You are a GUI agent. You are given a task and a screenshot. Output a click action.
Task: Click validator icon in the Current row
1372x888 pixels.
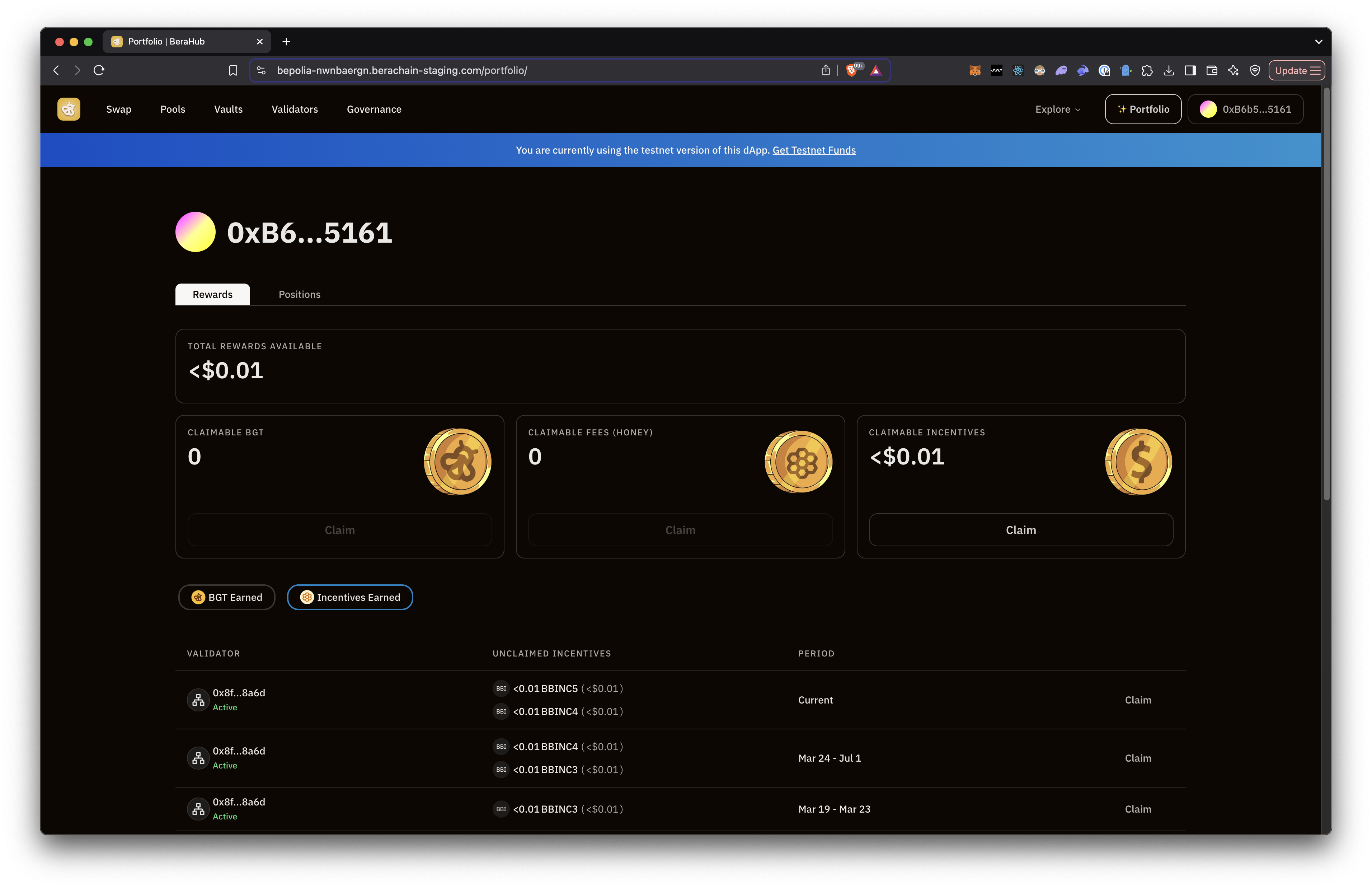point(198,700)
